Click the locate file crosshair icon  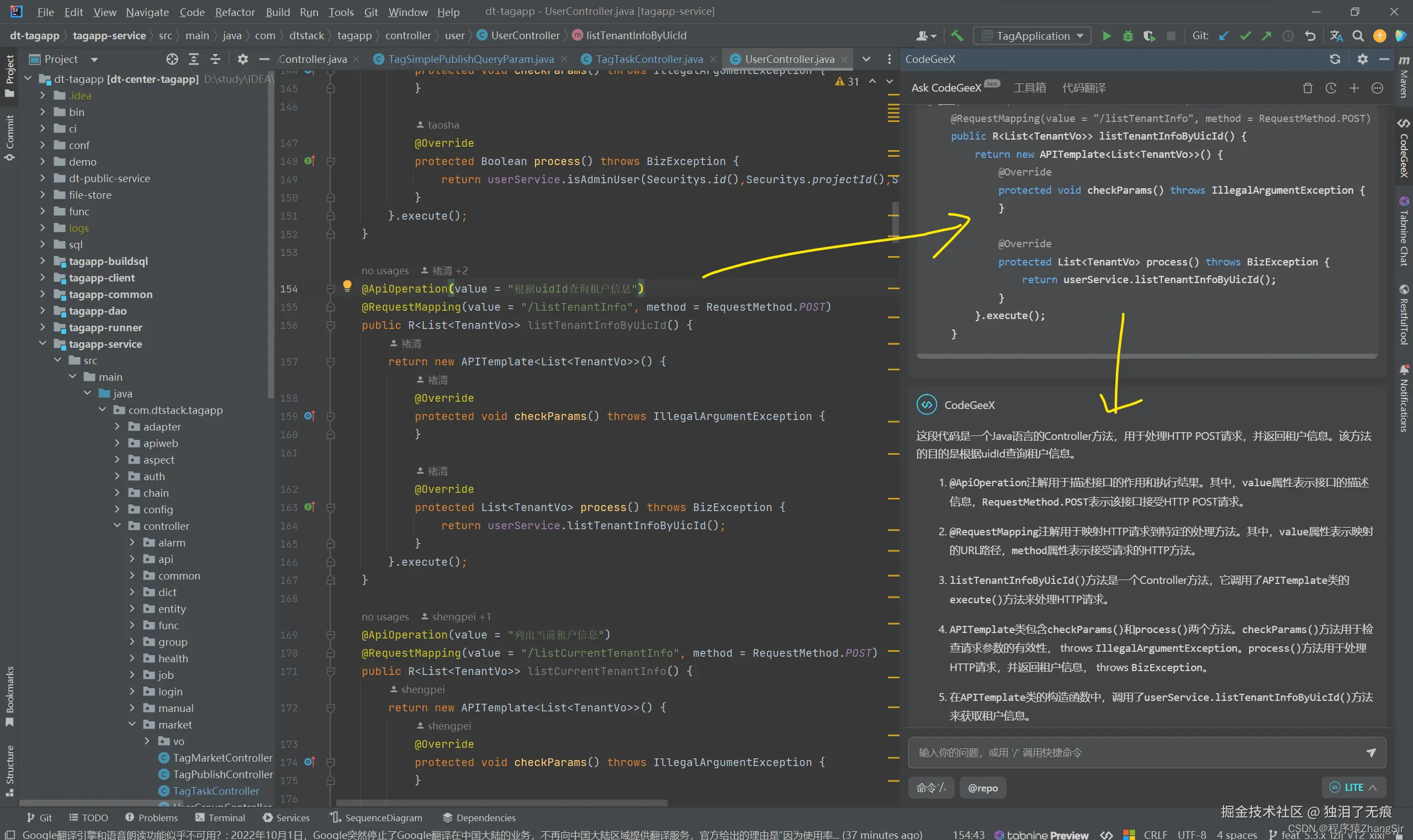point(172,59)
